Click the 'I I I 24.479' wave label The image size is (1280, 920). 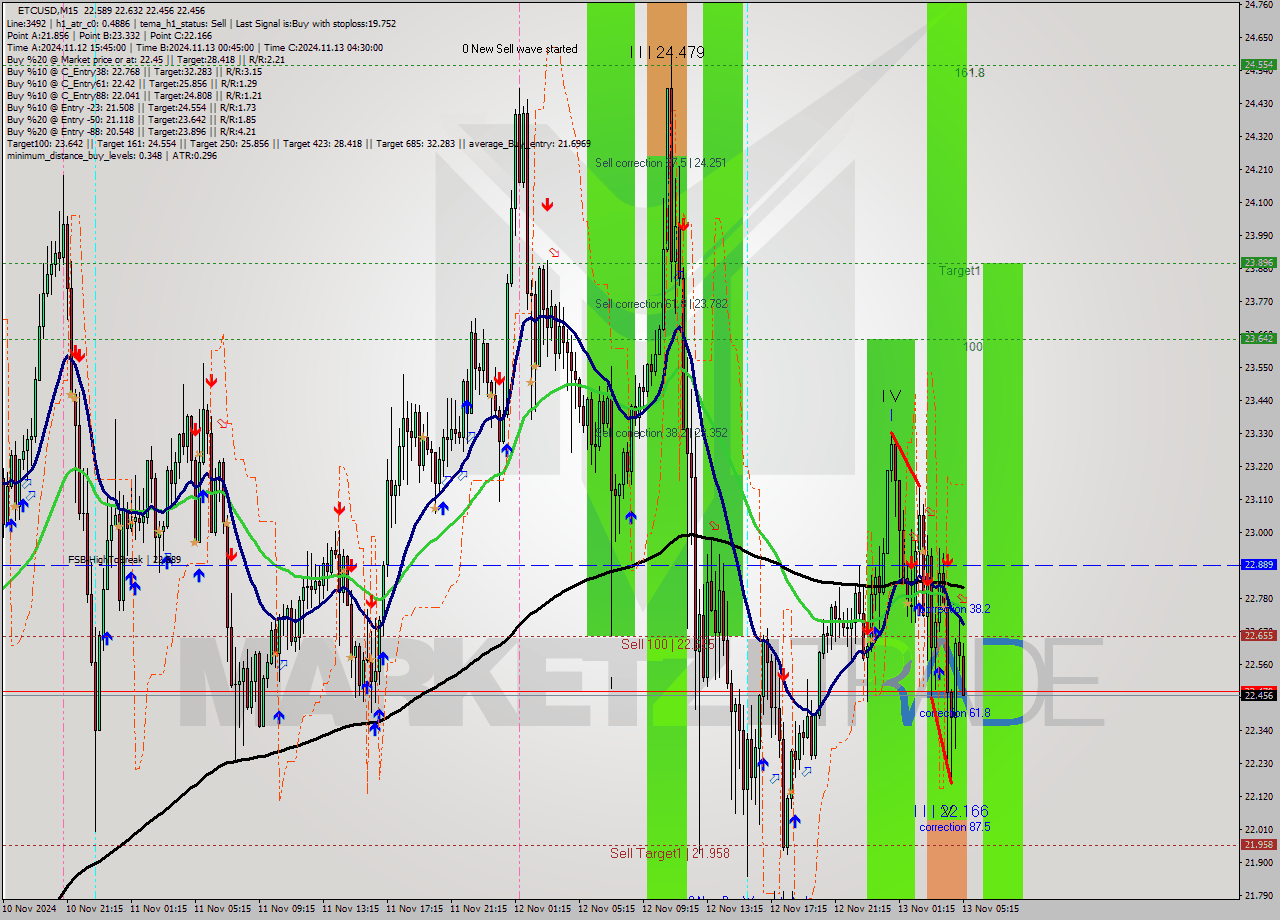pos(667,52)
